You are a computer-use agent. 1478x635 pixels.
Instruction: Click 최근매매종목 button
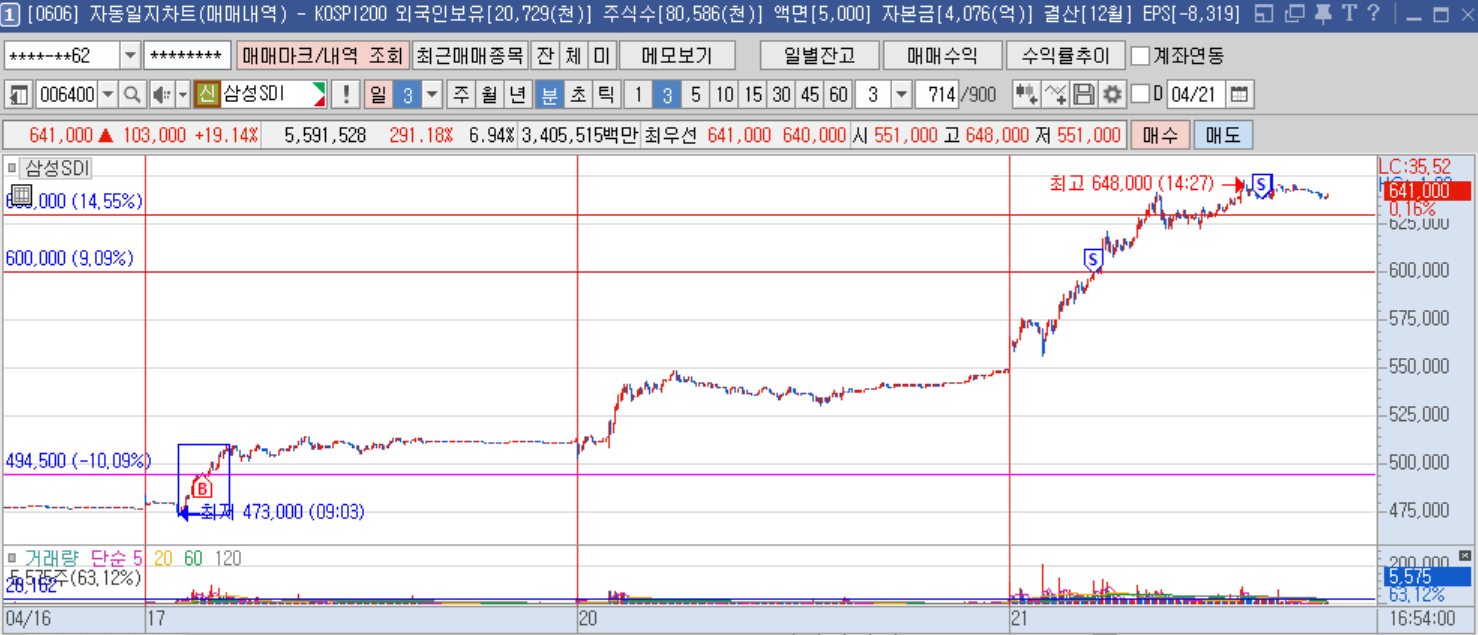click(469, 55)
